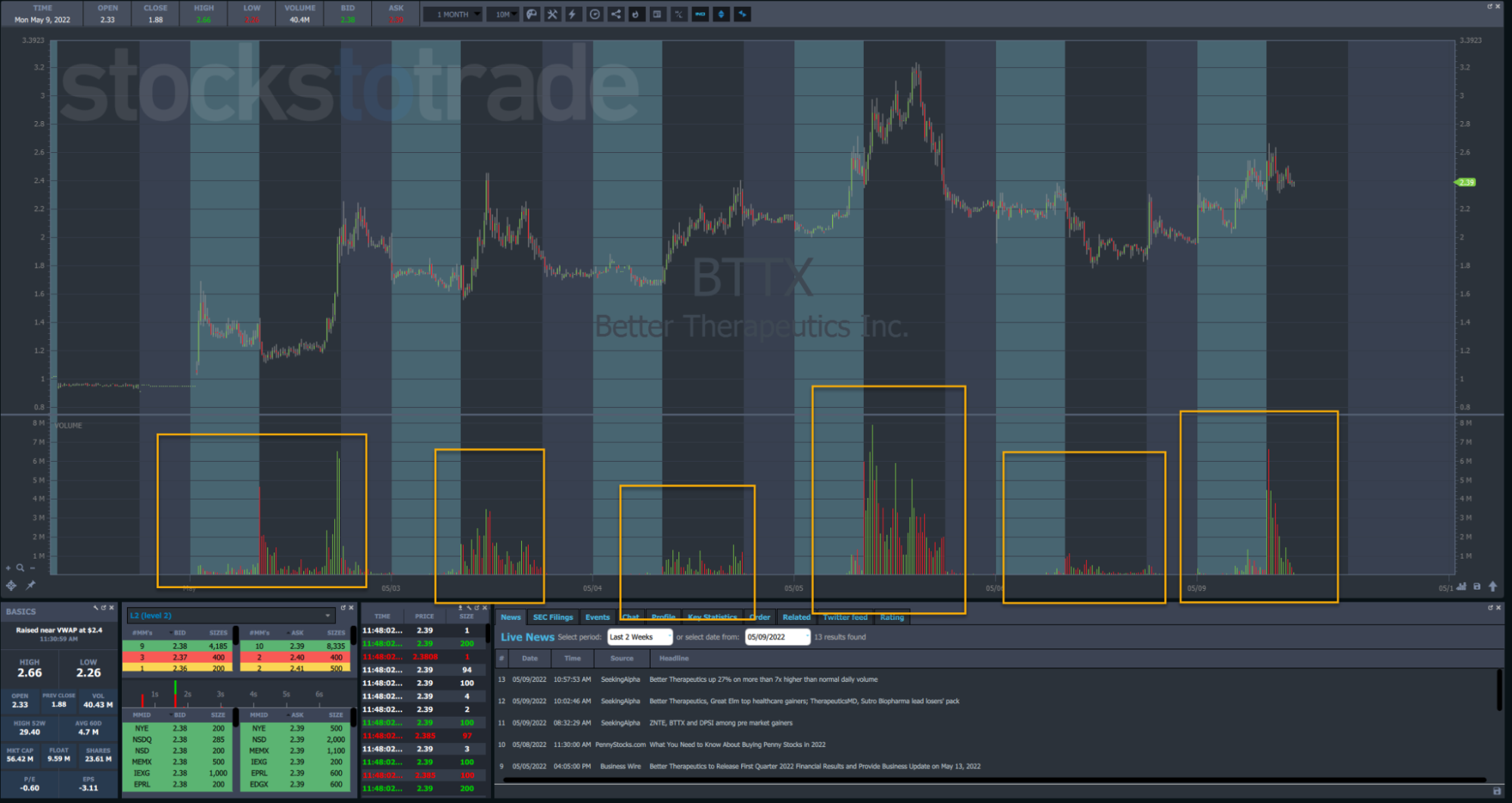This screenshot has height=803, width=1512.
Task: Save chart with floppy disk icon
Action: coord(1477,587)
